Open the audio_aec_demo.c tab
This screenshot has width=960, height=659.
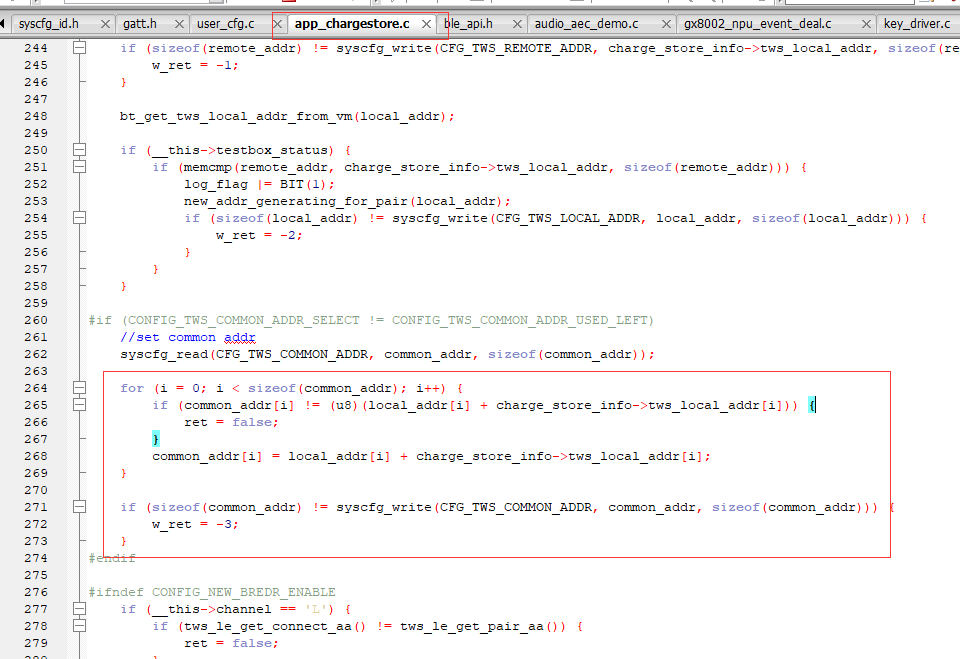click(587, 24)
